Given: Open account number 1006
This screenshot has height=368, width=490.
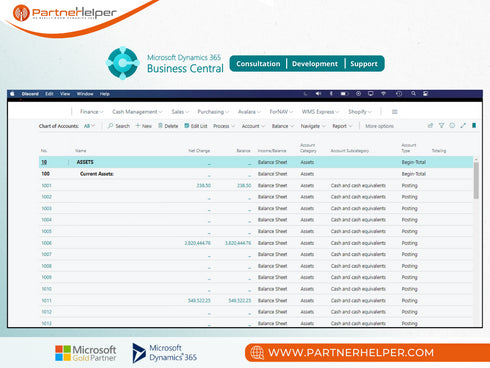Looking at the screenshot, I should point(46,243).
